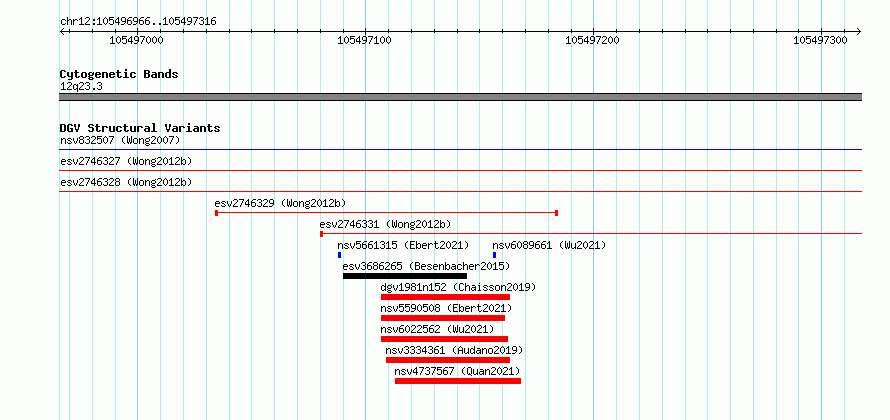Click the small blue nsv5661315 marker
The image size is (890, 420).
(x=339, y=255)
